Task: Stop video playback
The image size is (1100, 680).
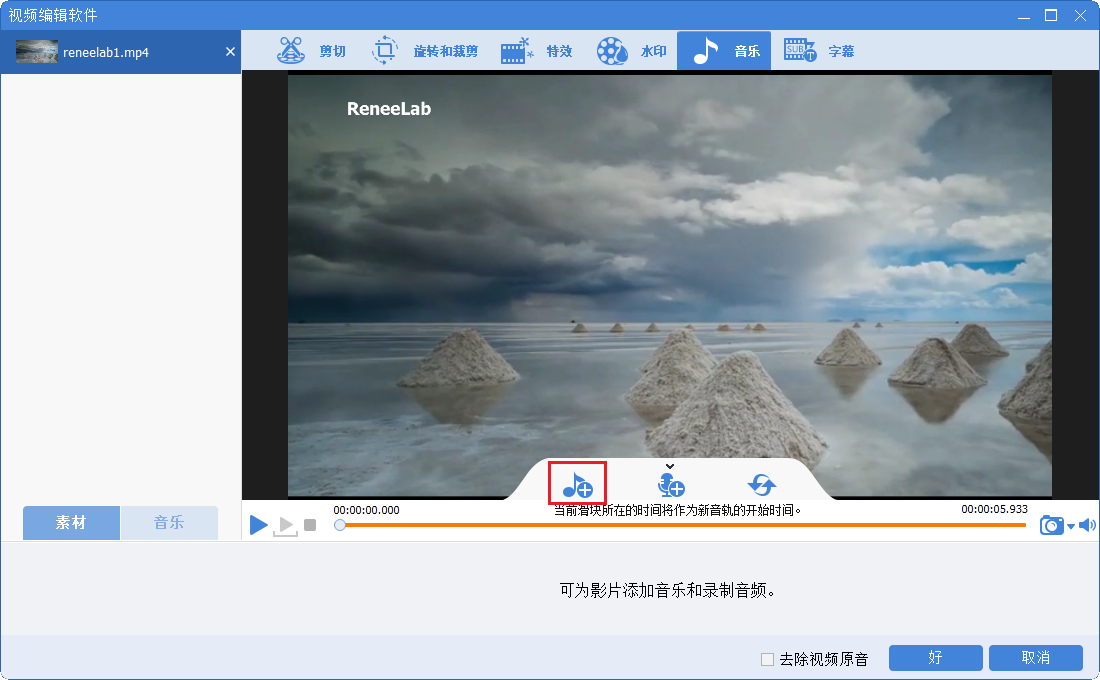Action: [x=310, y=525]
